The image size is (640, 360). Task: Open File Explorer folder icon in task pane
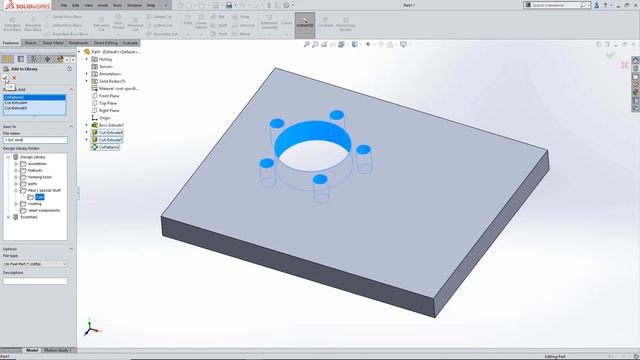point(636,76)
